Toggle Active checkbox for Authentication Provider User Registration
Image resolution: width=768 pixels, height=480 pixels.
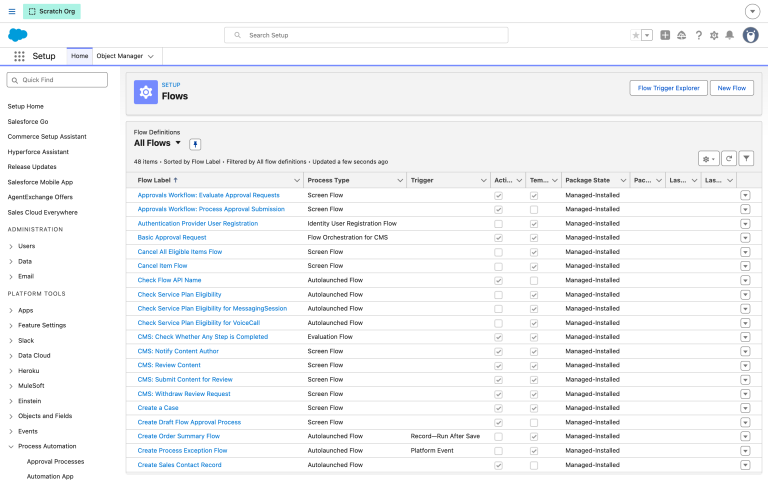[x=498, y=224]
